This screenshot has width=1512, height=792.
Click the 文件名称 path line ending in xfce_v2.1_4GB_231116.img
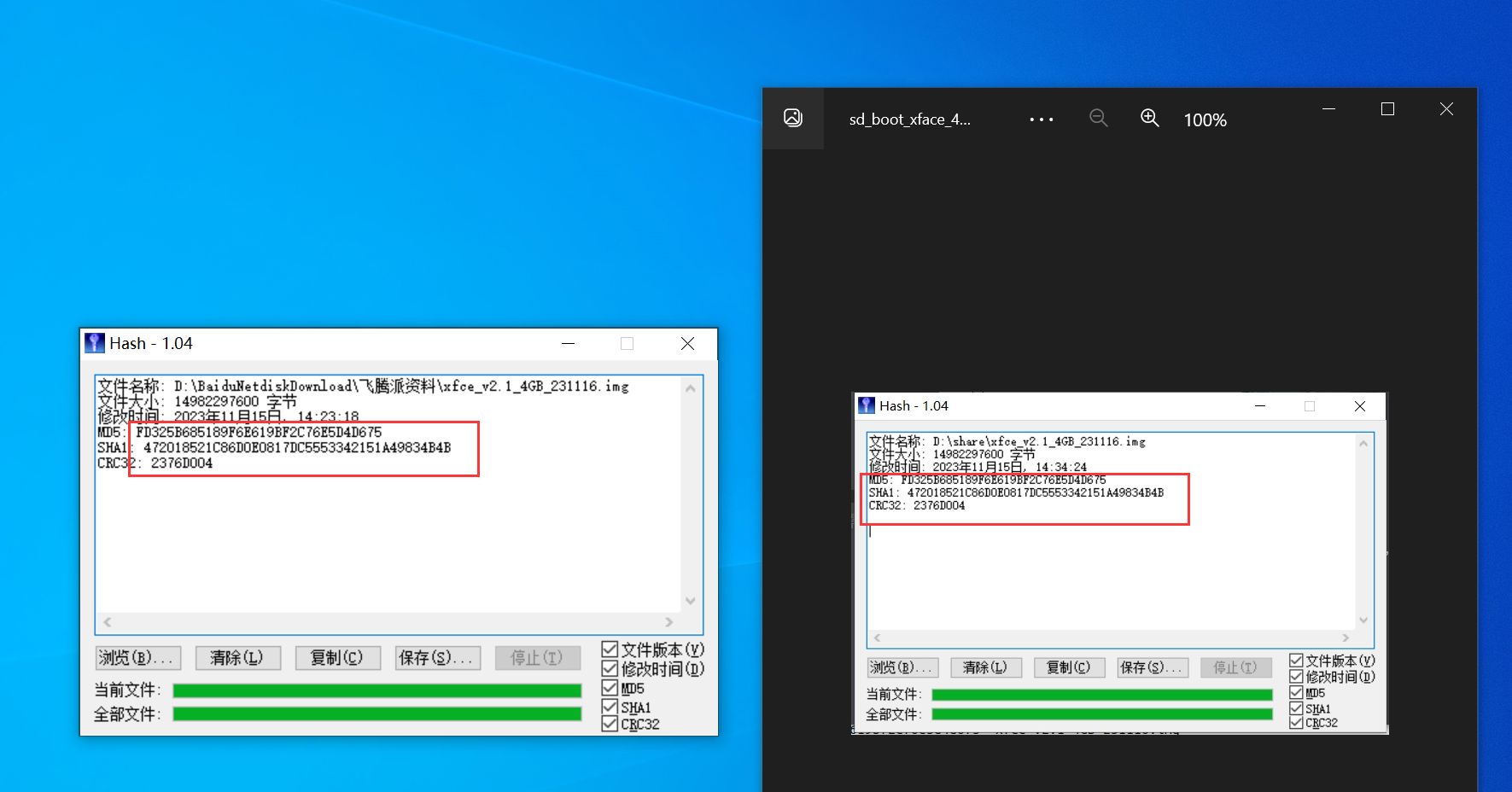pyautogui.click(x=363, y=386)
